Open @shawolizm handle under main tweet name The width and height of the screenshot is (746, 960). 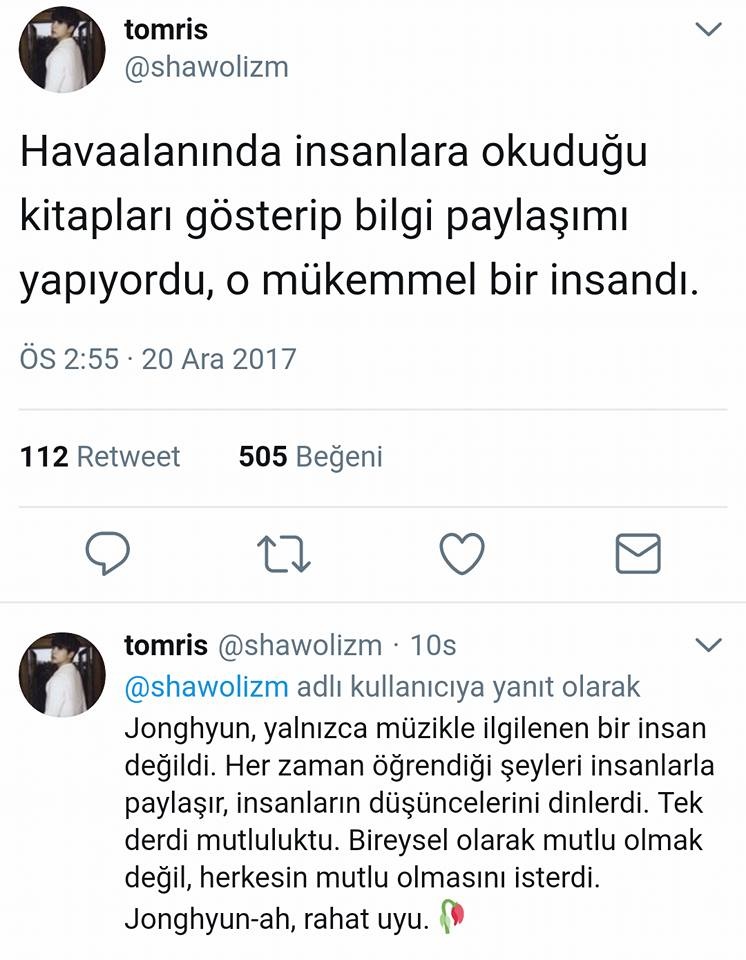click(x=206, y=67)
